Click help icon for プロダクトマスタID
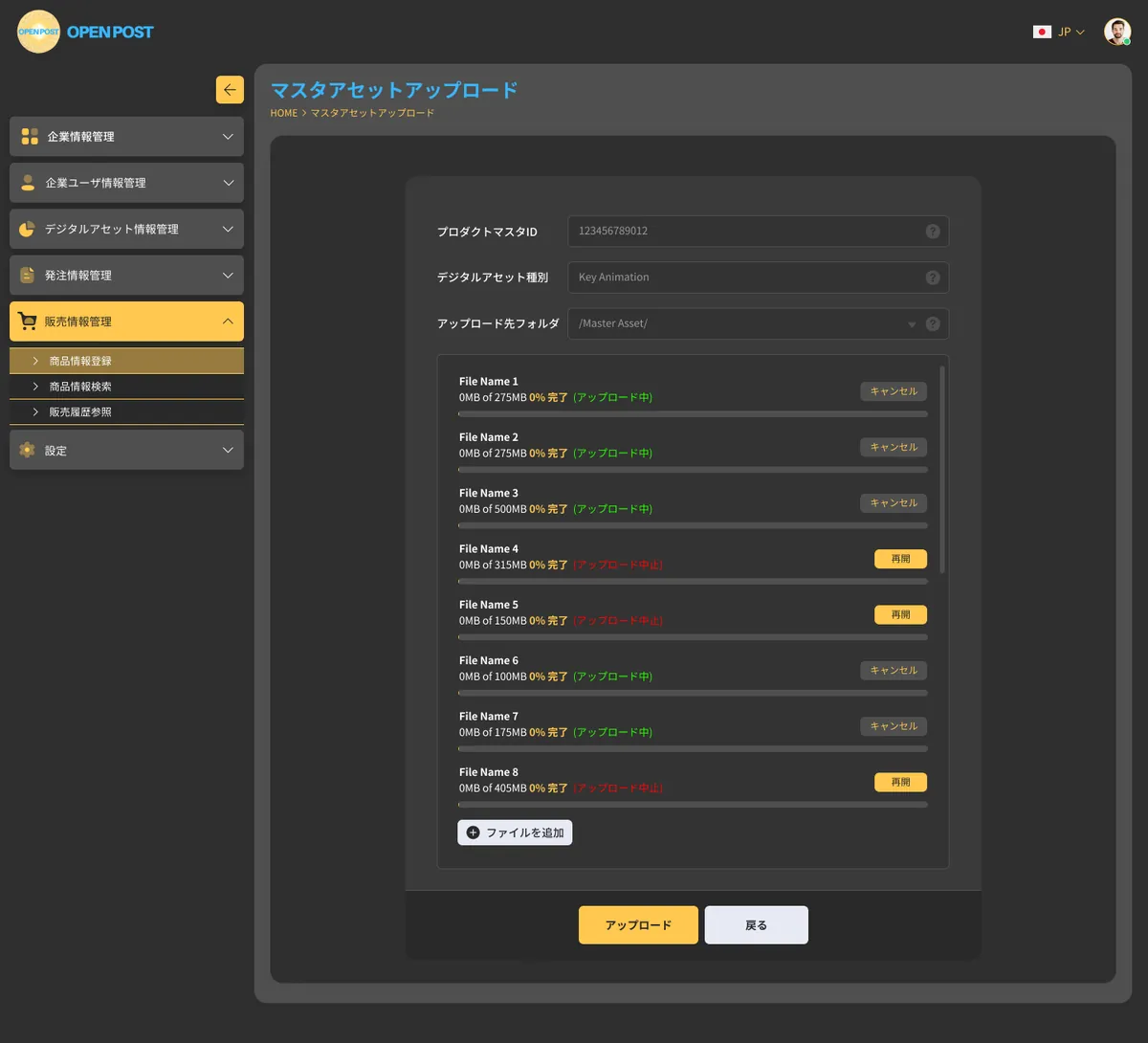This screenshot has height=1043, width=1148. (x=933, y=232)
